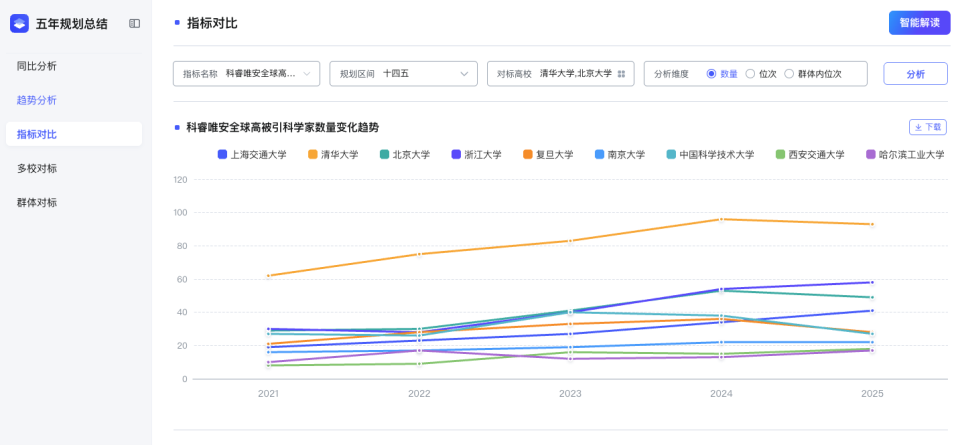Image resolution: width=960 pixels, height=445 pixels.
Task: Click the 五年规划总结 app logo icon
Action: pyautogui.click(x=20, y=23)
